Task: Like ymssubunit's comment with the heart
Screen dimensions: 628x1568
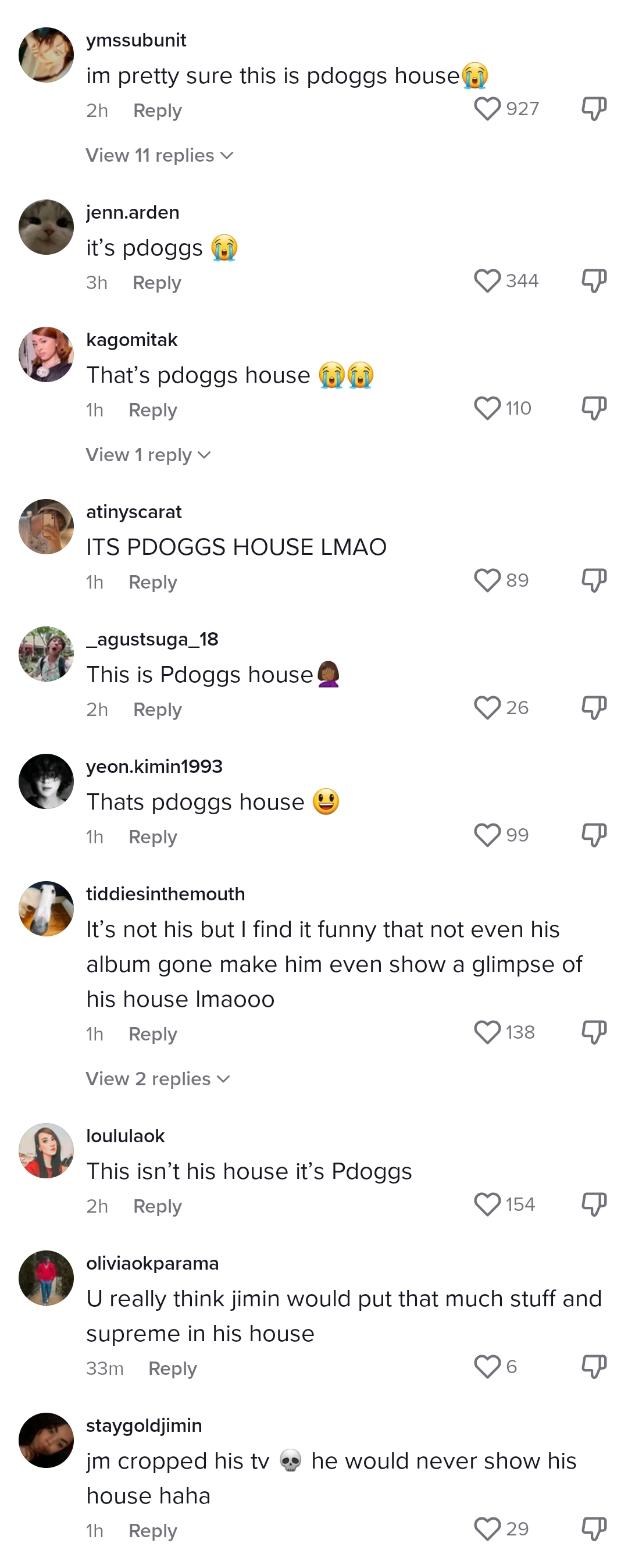Action: (x=487, y=109)
